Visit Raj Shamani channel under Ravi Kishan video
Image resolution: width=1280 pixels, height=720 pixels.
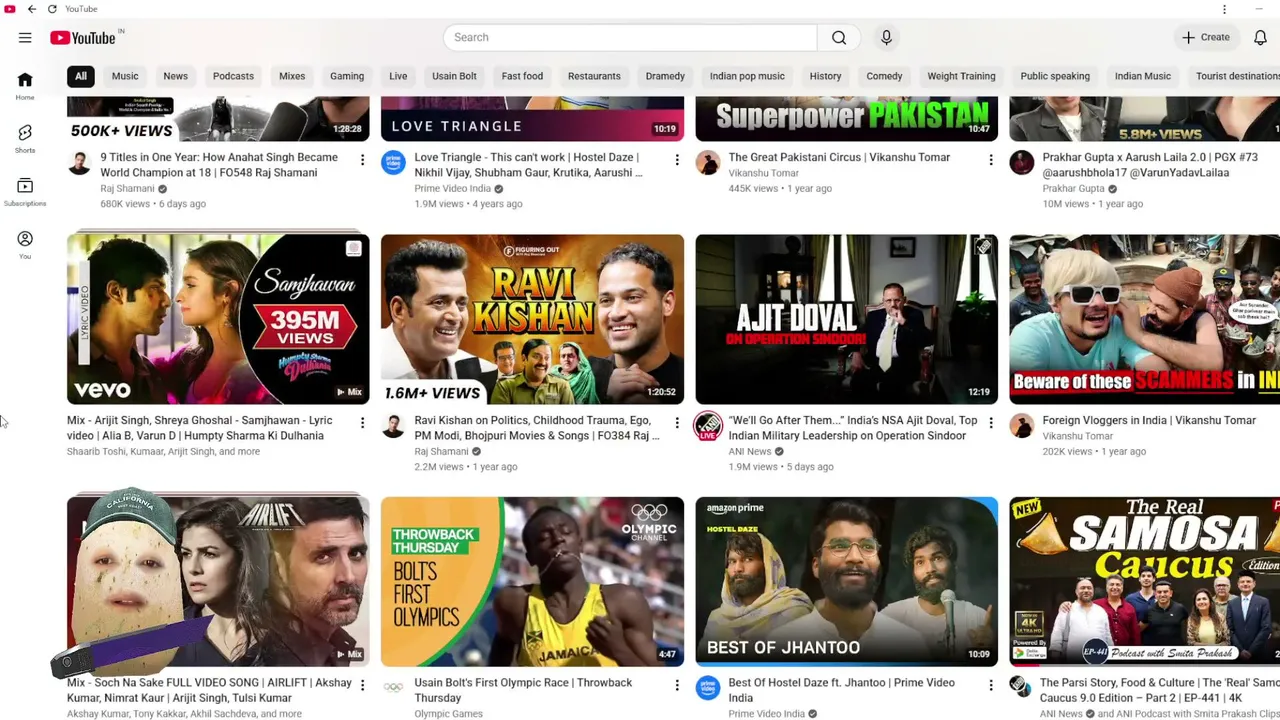[x=441, y=451]
